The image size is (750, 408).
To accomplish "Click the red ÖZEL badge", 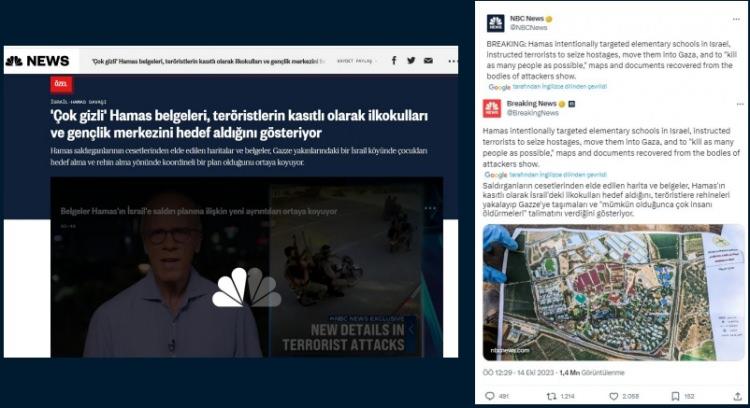I will (x=61, y=84).
